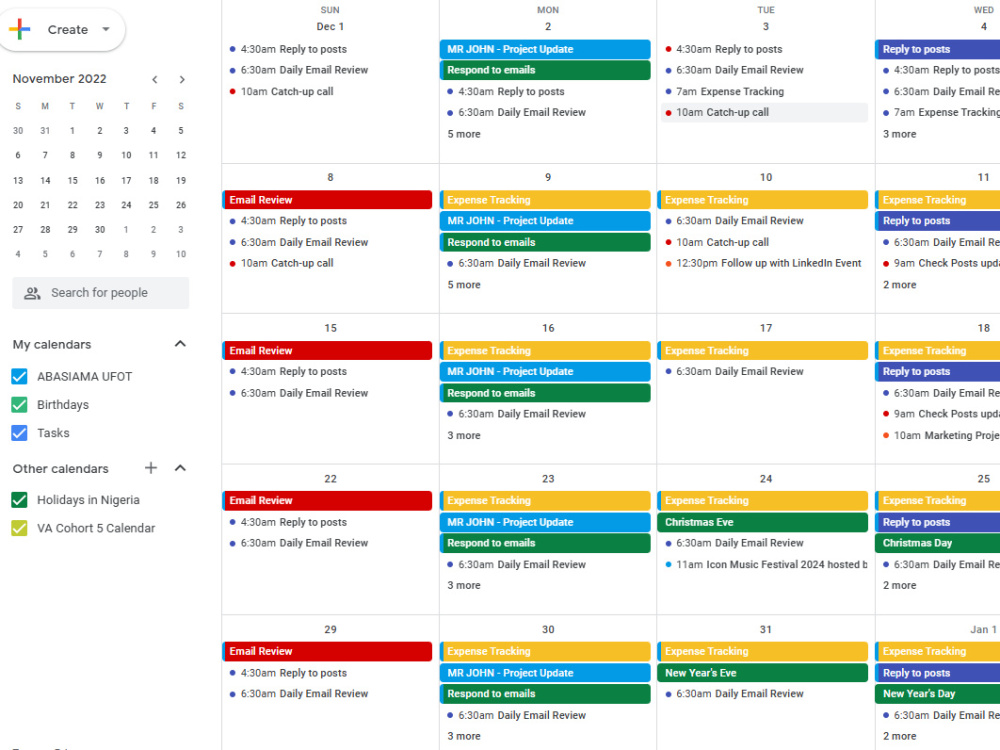Open Christmas Eve holiday event

(x=763, y=522)
